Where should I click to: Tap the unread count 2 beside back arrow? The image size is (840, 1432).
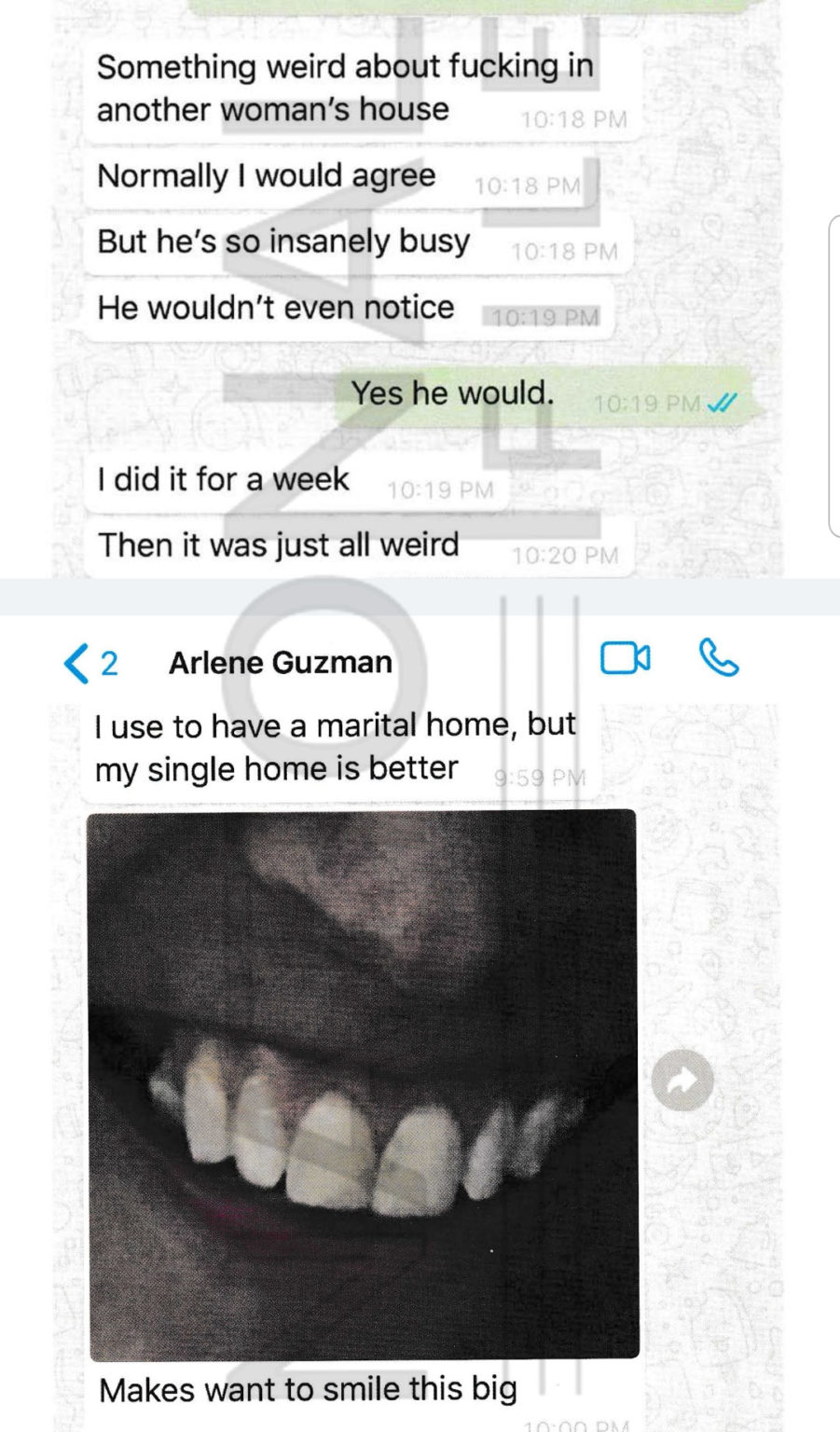(109, 664)
